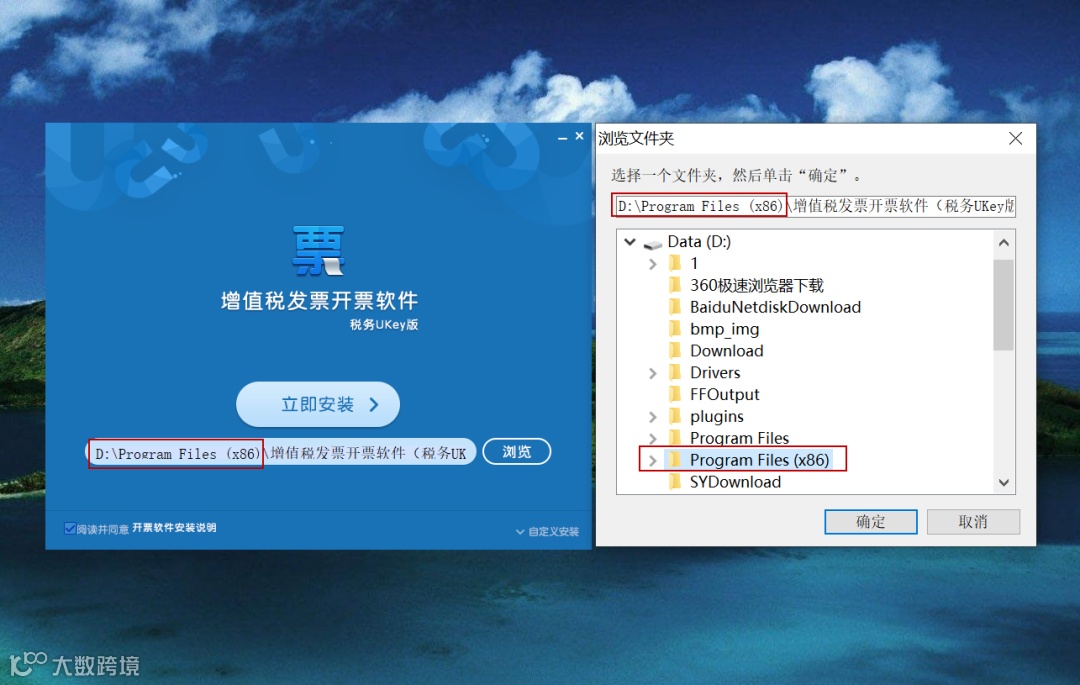Click the folder tree scrollbar down arrow

coord(1004,483)
